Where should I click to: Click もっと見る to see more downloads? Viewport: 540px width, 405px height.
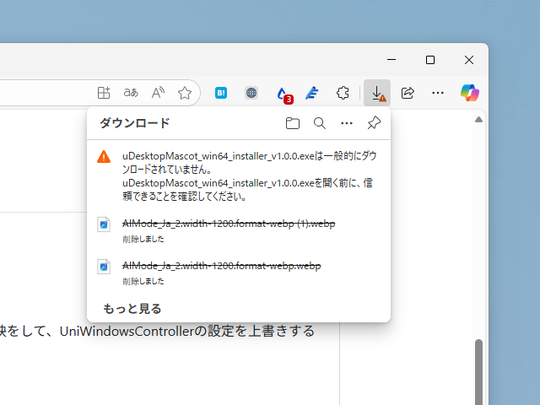[x=132, y=309]
